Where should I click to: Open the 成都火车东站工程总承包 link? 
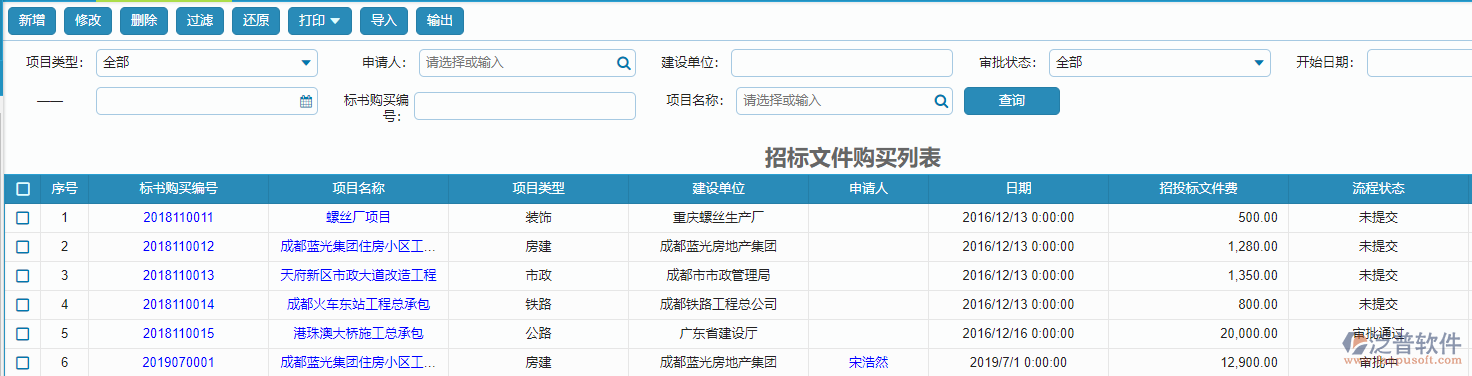pos(359,304)
